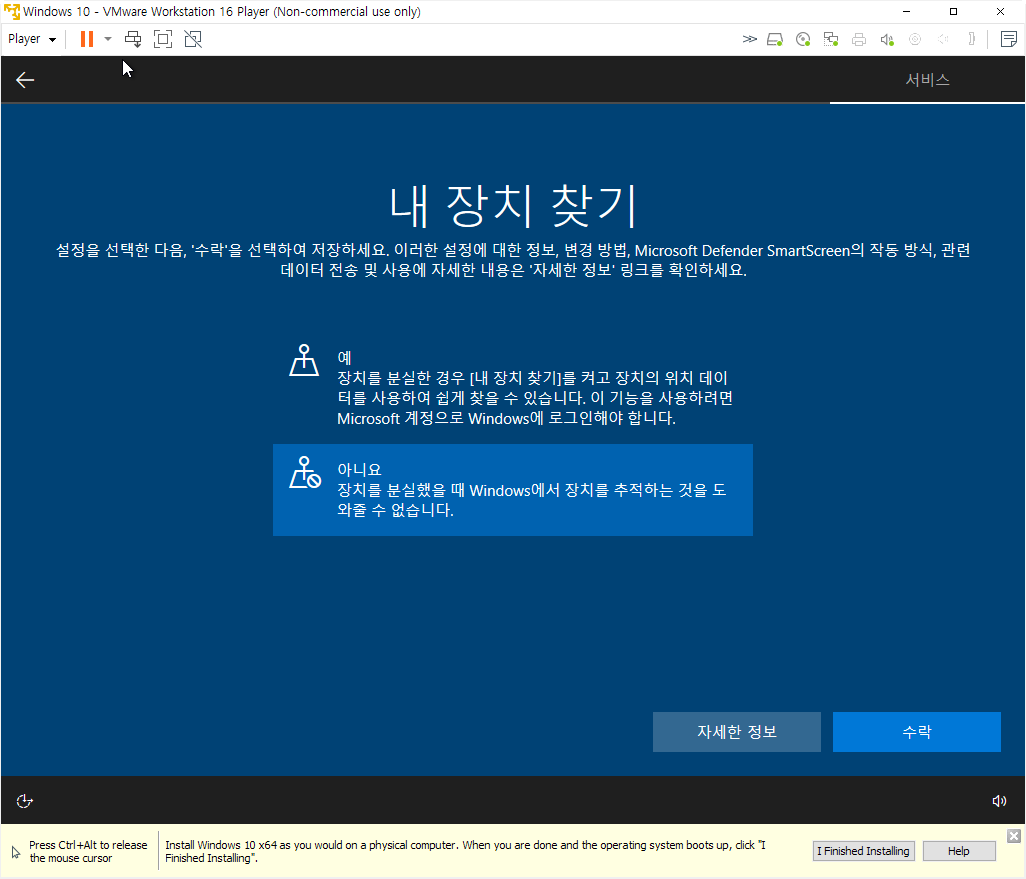Click the sound card device icon
The width and height of the screenshot is (1026, 879).
pos(887,39)
